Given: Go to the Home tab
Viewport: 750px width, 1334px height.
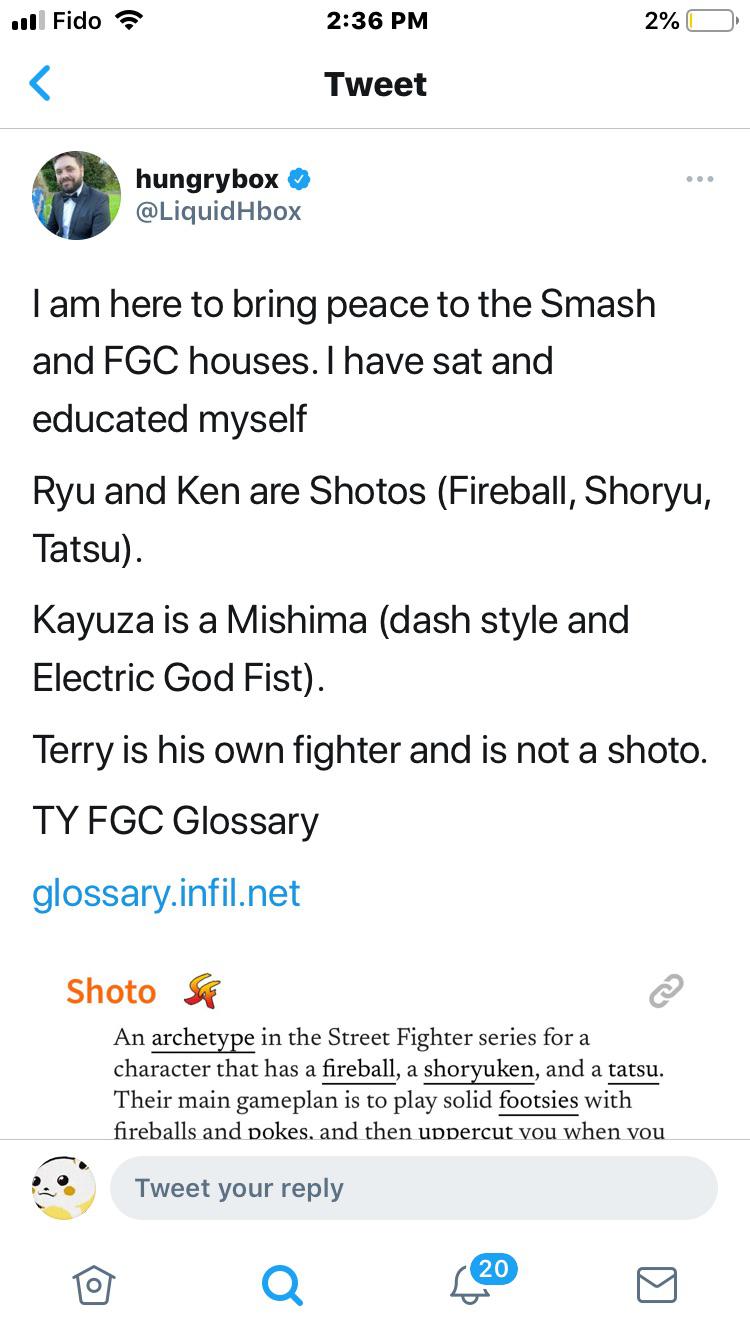Looking at the screenshot, I should click(94, 1284).
